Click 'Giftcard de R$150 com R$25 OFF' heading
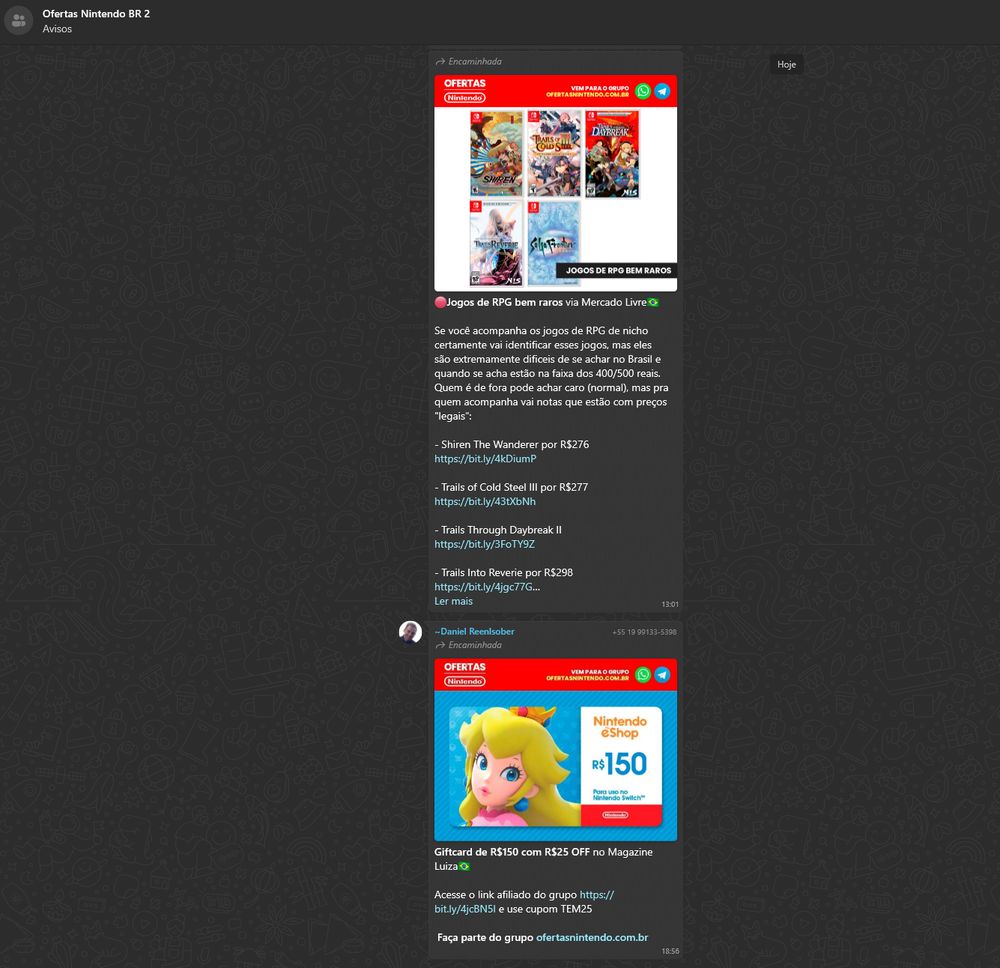Screen dimensions: 1000x968 point(511,852)
